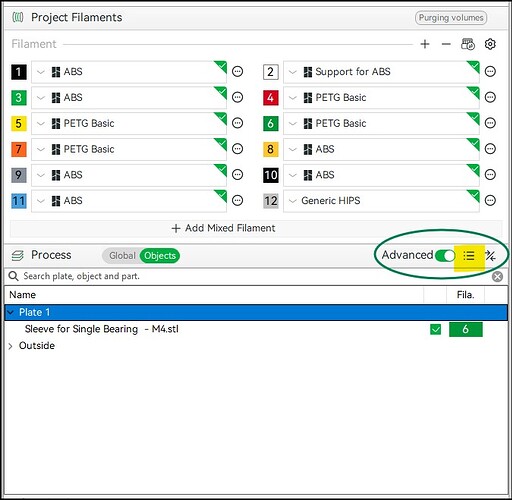Click the add filament plus icon
Image resolution: width=512 pixels, height=500 pixels.
click(425, 44)
